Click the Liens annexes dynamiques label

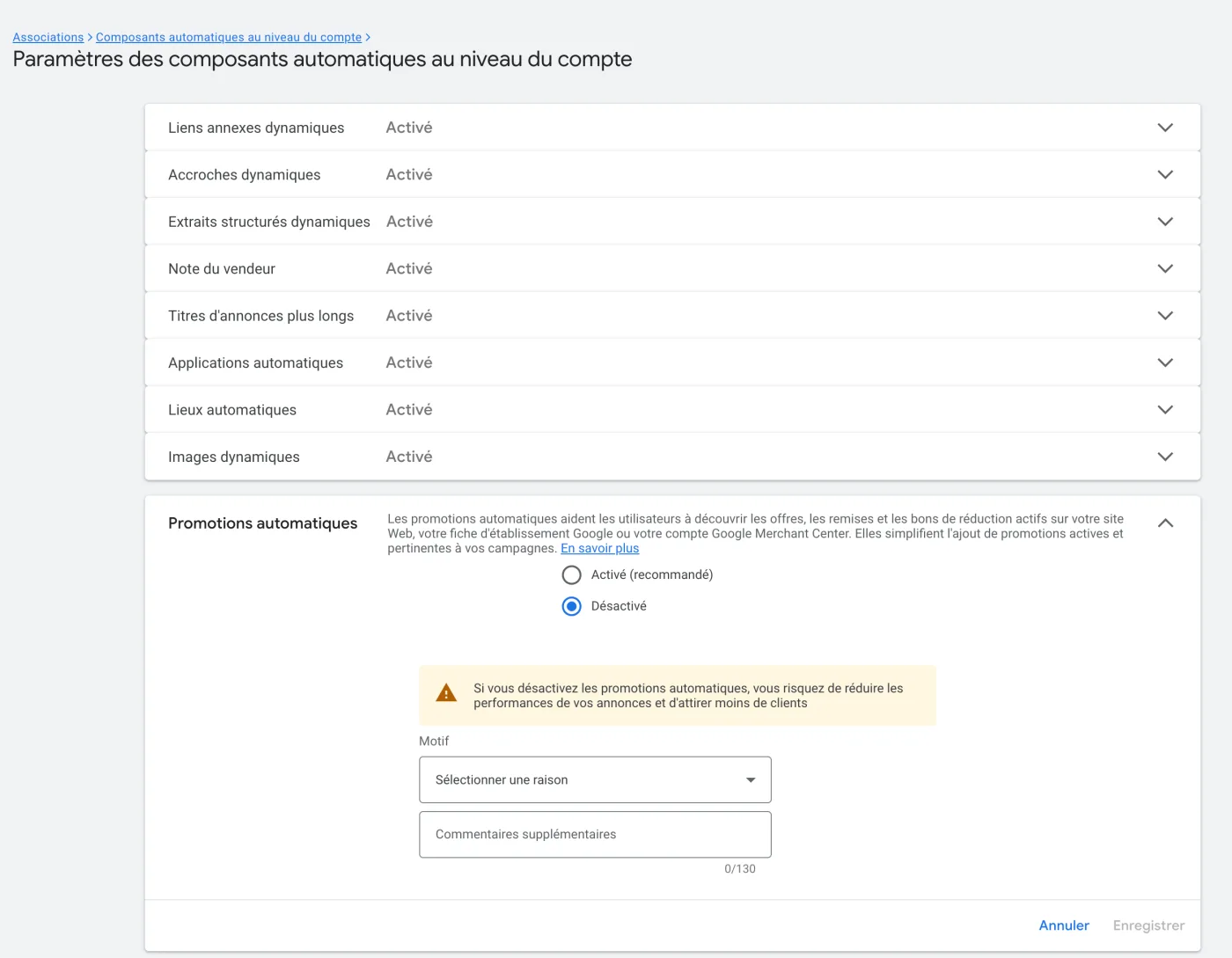point(256,128)
